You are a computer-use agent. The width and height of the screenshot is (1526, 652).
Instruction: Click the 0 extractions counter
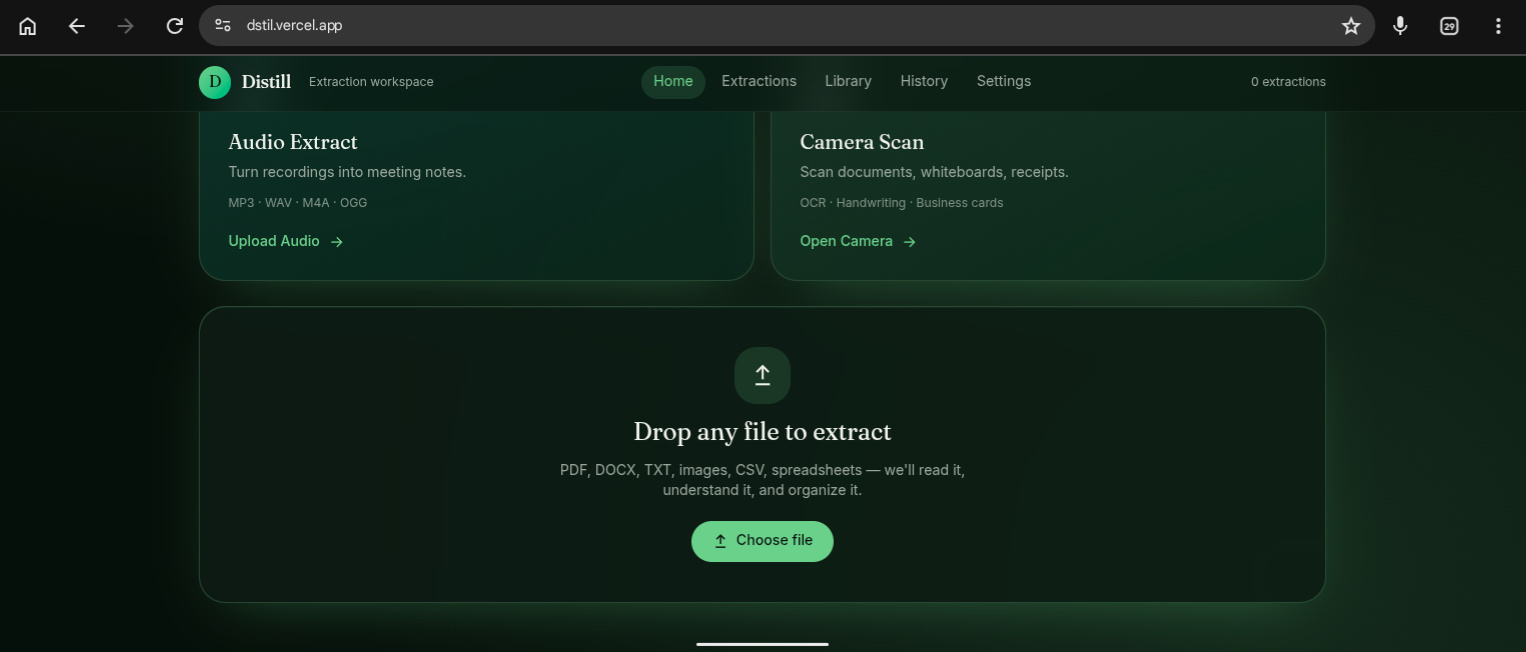(1288, 82)
